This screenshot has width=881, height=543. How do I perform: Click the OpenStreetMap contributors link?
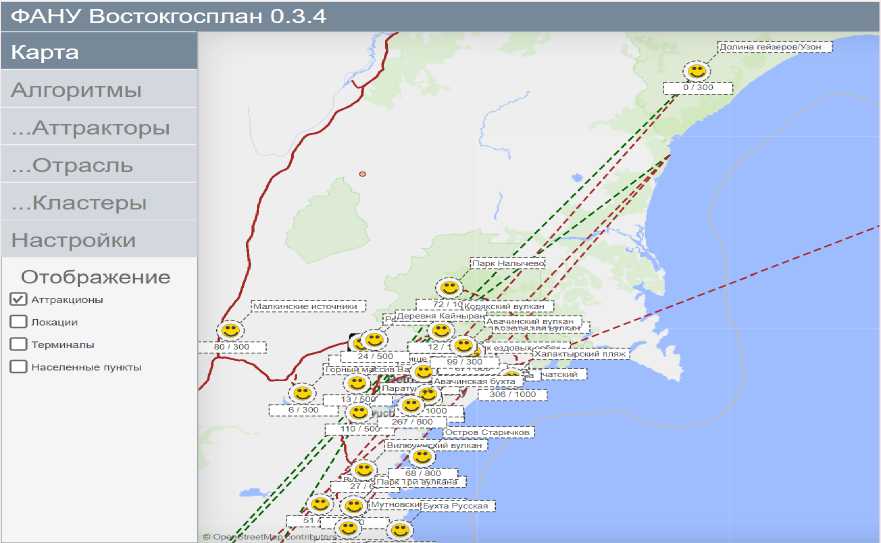tap(270, 537)
